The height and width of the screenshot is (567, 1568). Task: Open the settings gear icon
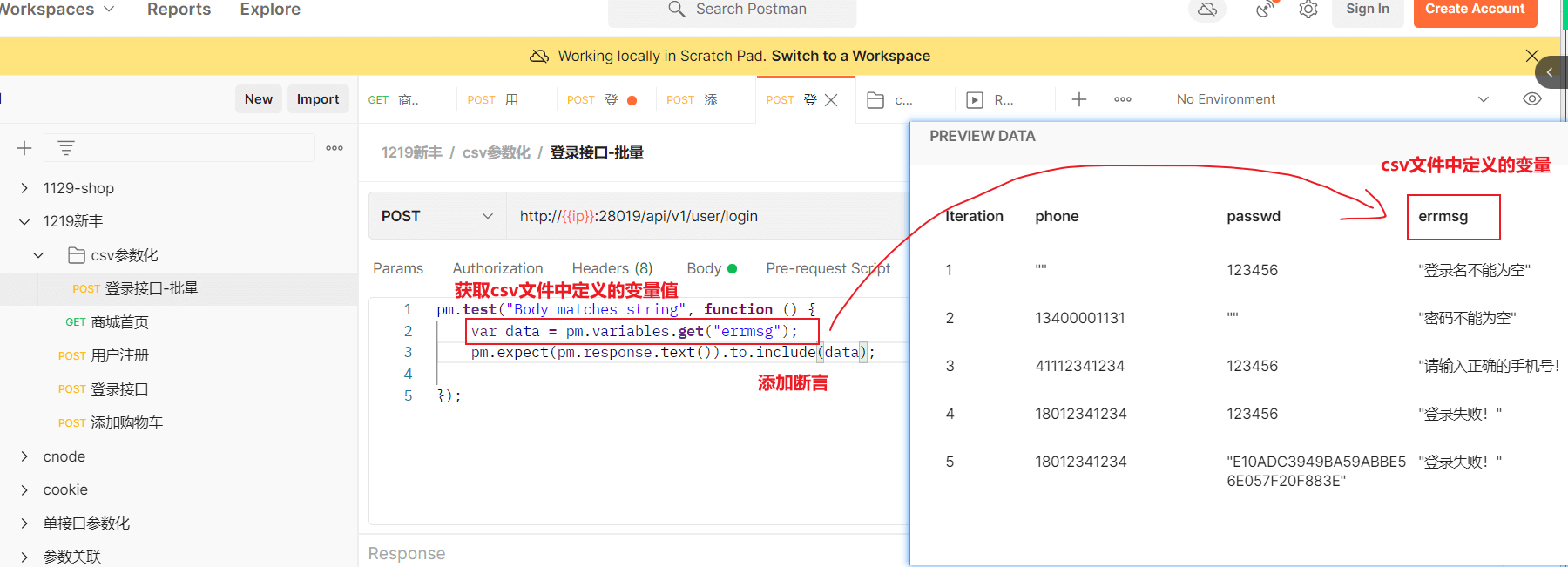tap(1308, 10)
